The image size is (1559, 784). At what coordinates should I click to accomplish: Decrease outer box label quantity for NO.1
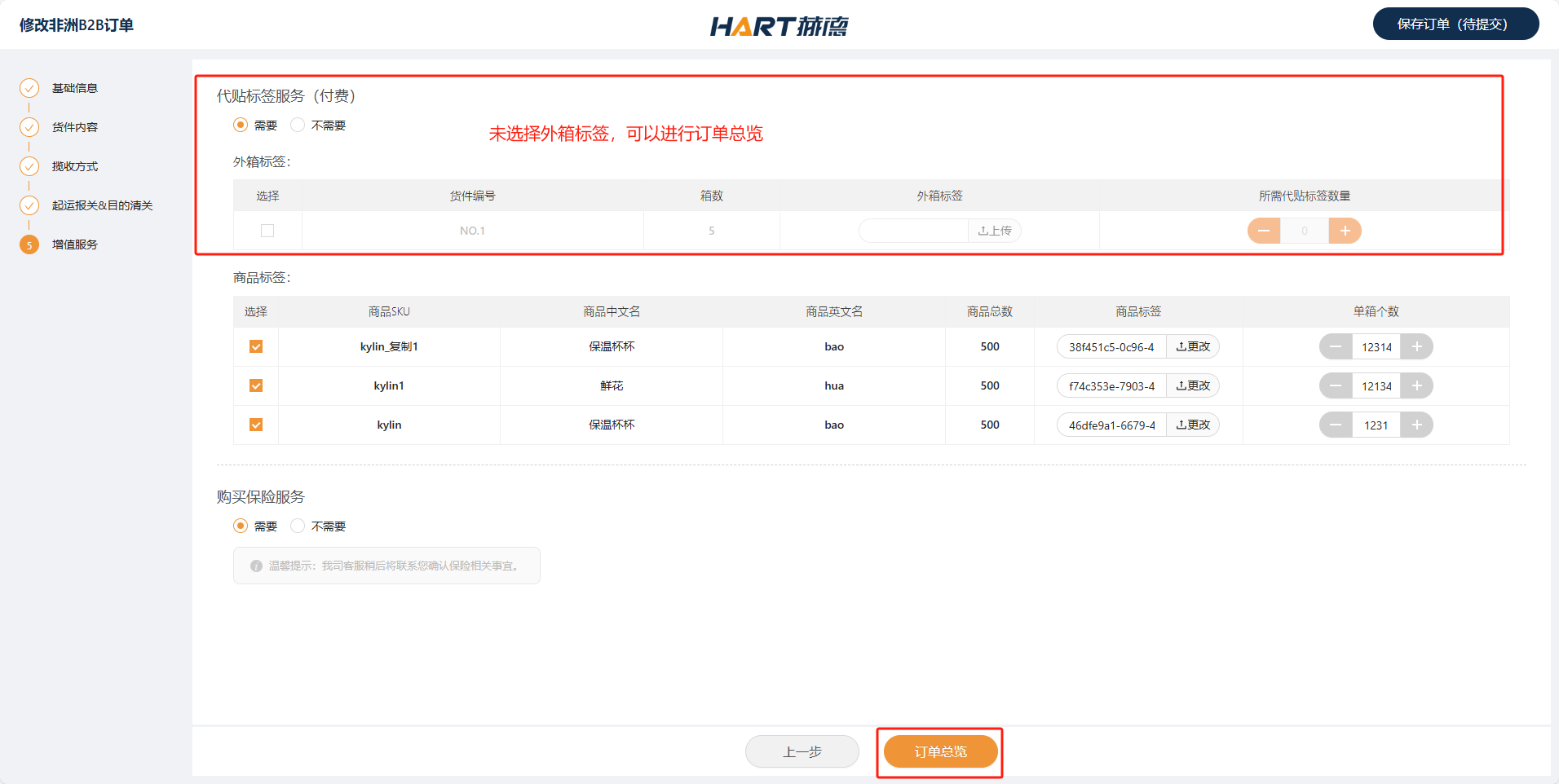pos(1264,231)
